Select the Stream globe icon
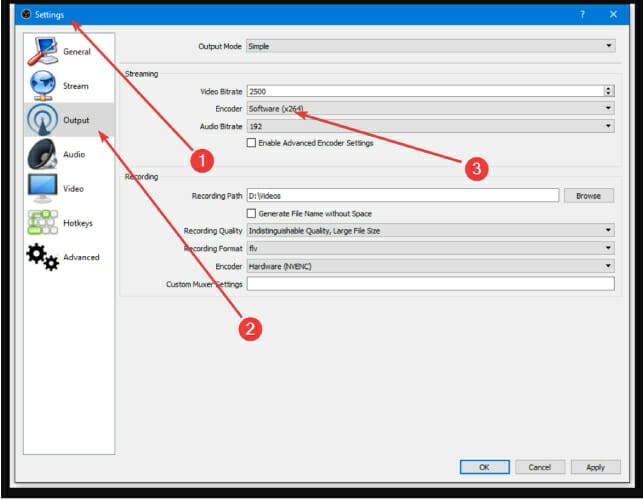The width and height of the screenshot is (643, 500). (42, 85)
